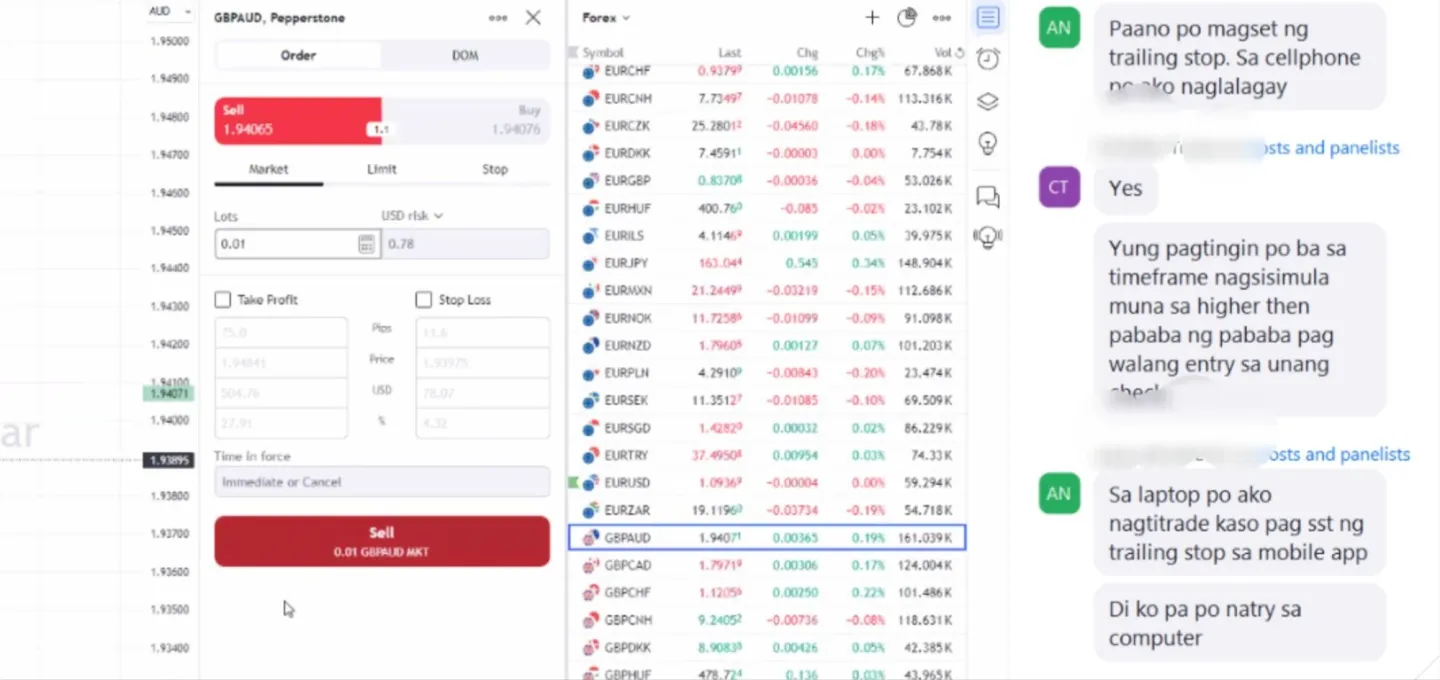This screenshot has width=1440, height=680.
Task: Select the Limit order type tab
Action: click(x=381, y=169)
